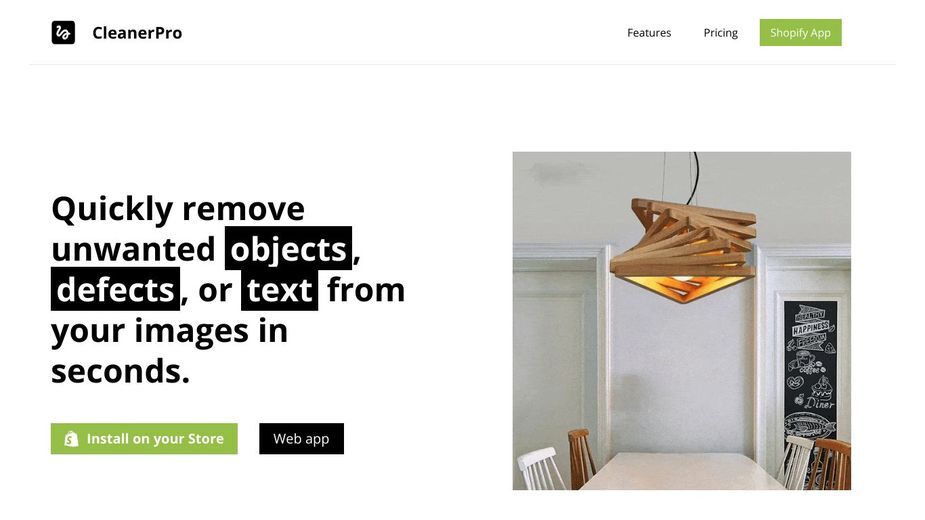Click the green Shopify App button
925x520 pixels.
coord(801,32)
